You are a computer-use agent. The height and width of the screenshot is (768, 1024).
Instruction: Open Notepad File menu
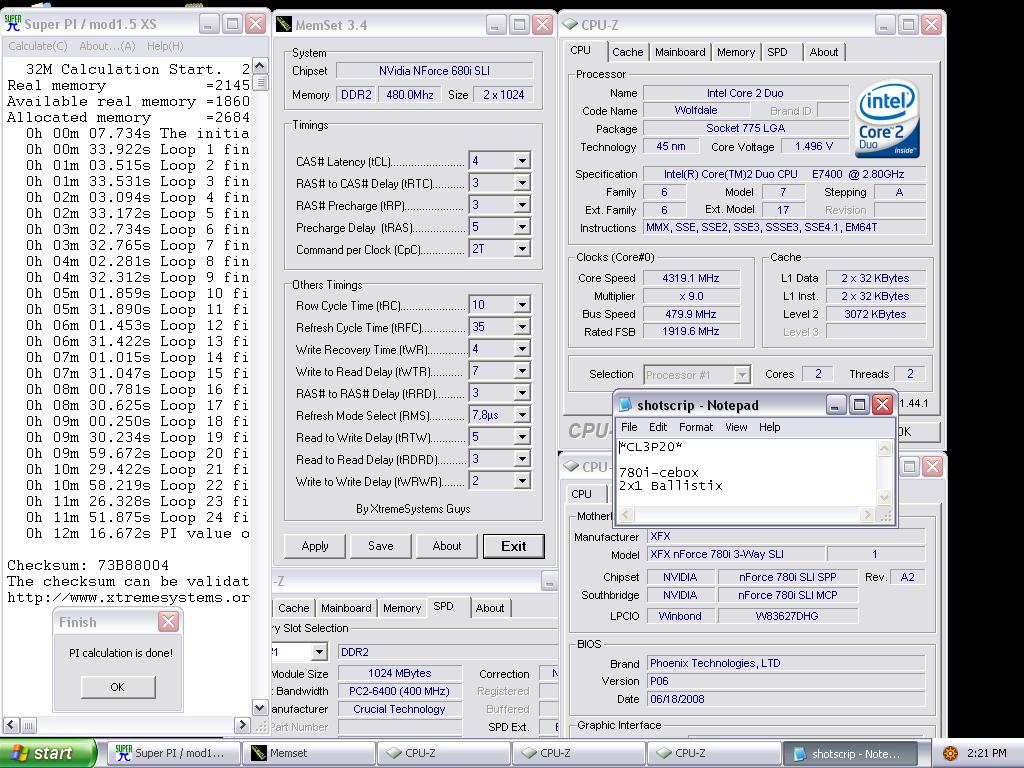[x=629, y=427]
